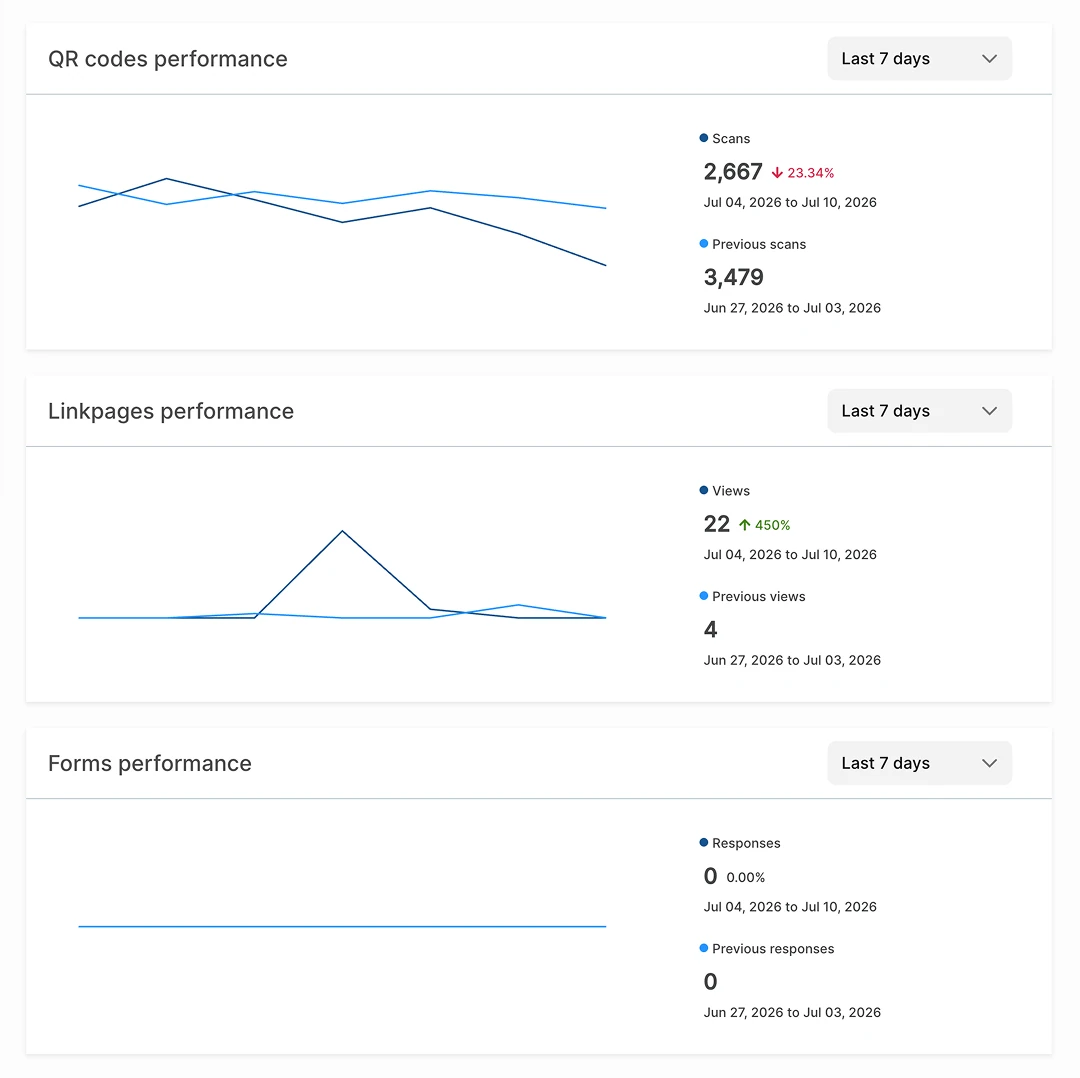Click the QR codes performance heading

click(x=167, y=59)
